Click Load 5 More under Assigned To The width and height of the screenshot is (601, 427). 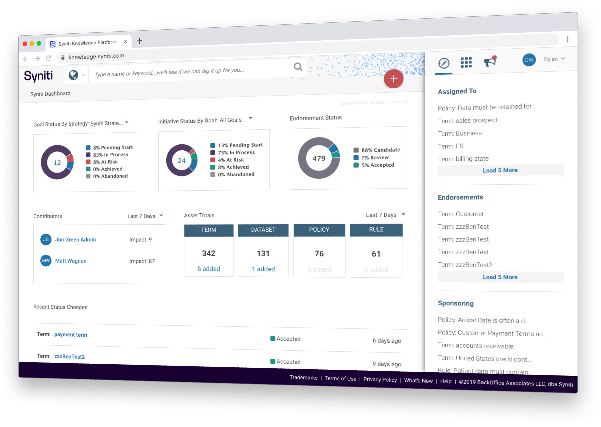[500, 170]
